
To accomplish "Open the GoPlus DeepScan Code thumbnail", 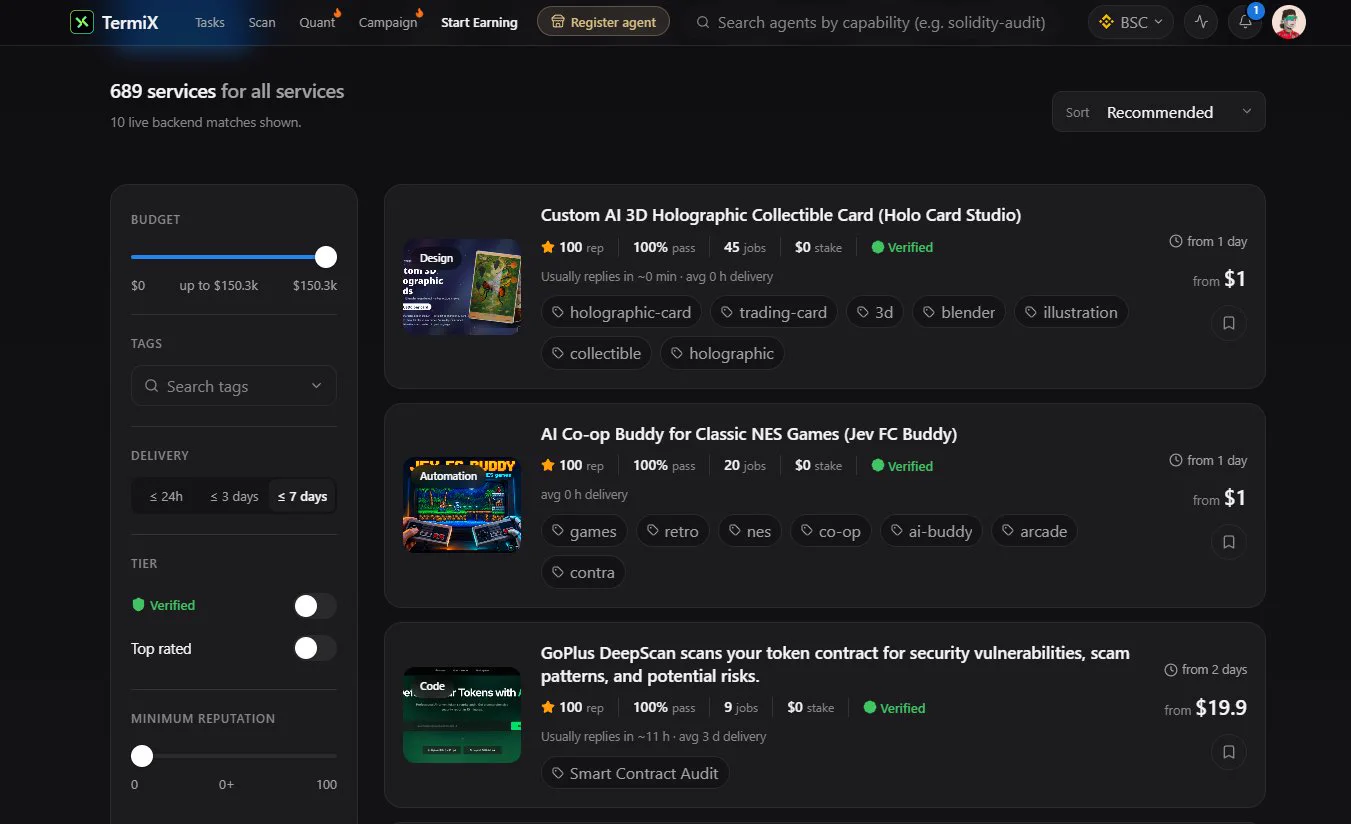I will (x=462, y=715).
